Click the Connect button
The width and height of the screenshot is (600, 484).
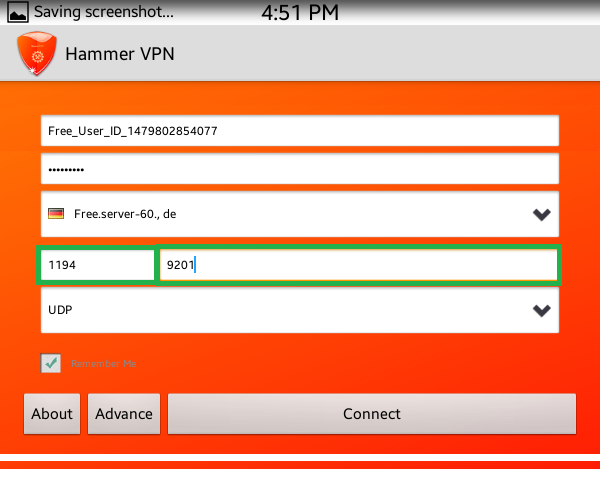point(372,414)
